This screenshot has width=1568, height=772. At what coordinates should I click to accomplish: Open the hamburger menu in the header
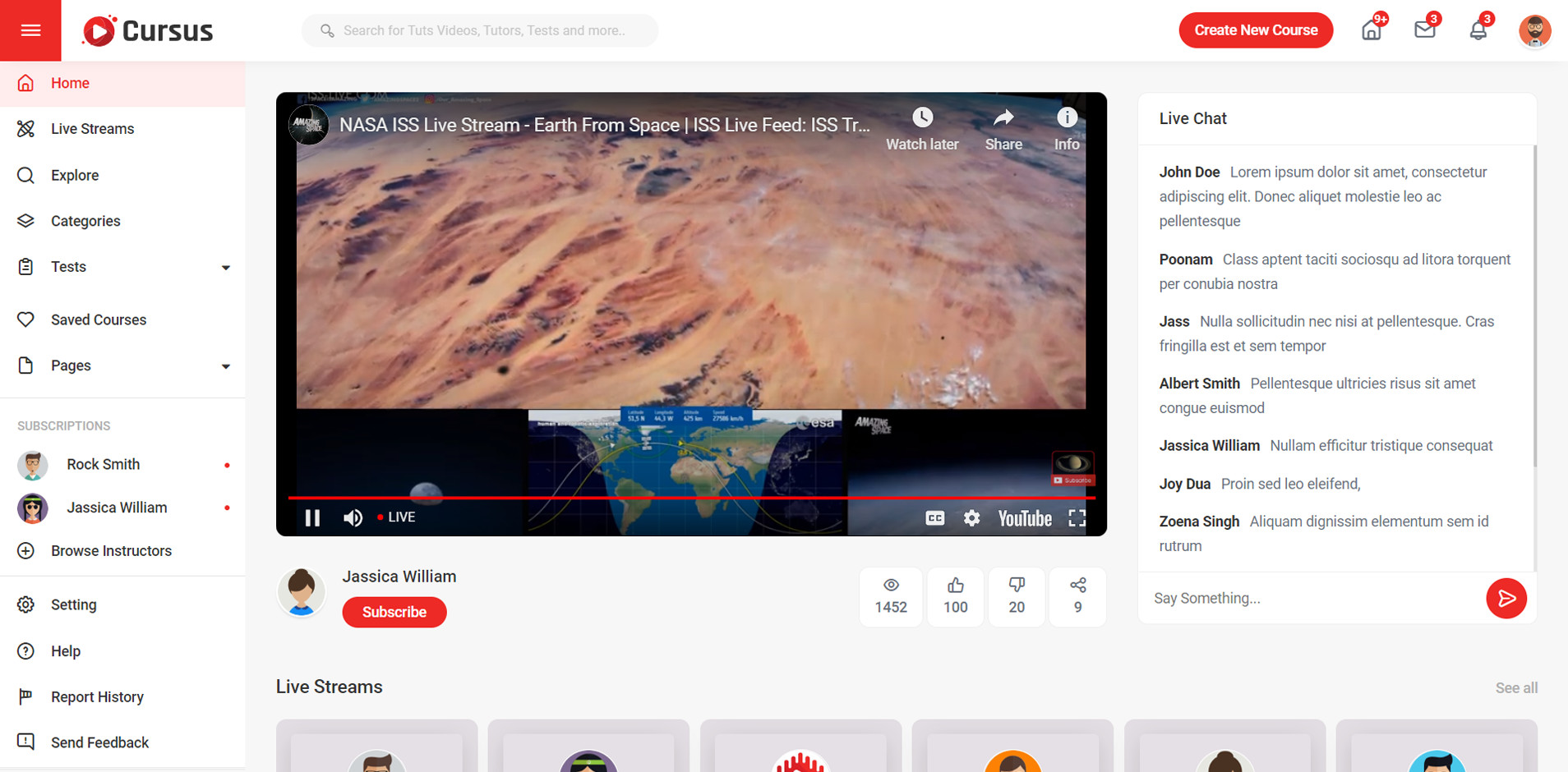pyautogui.click(x=30, y=30)
